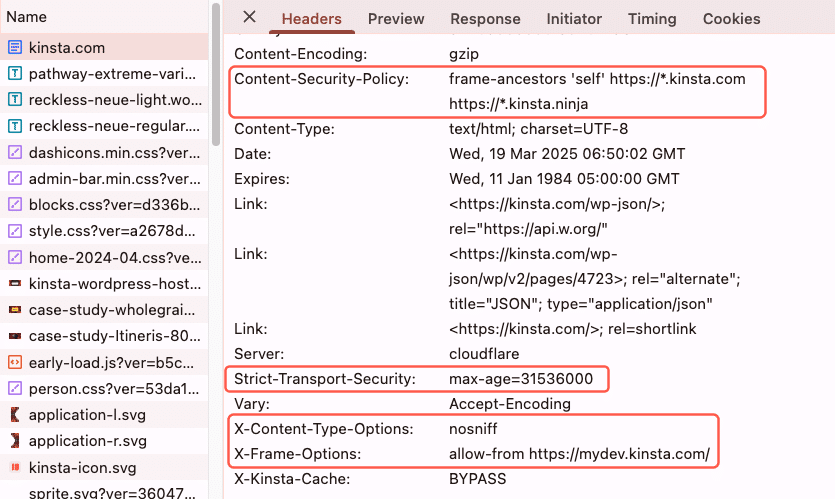Show the Timing tab
The image size is (835, 499).
click(652, 19)
